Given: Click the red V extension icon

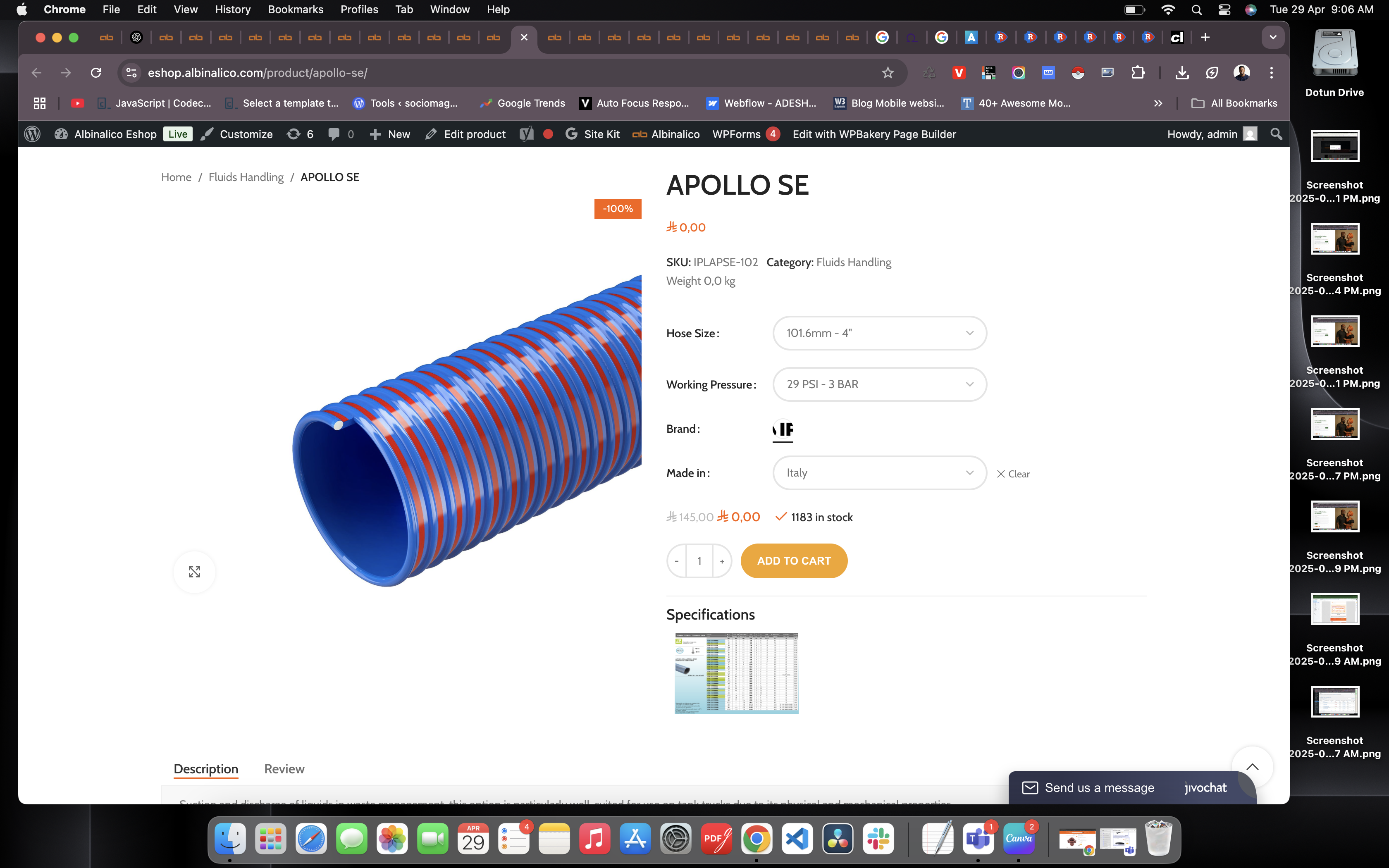Looking at the screenshot, I should (x=959, y=73).
